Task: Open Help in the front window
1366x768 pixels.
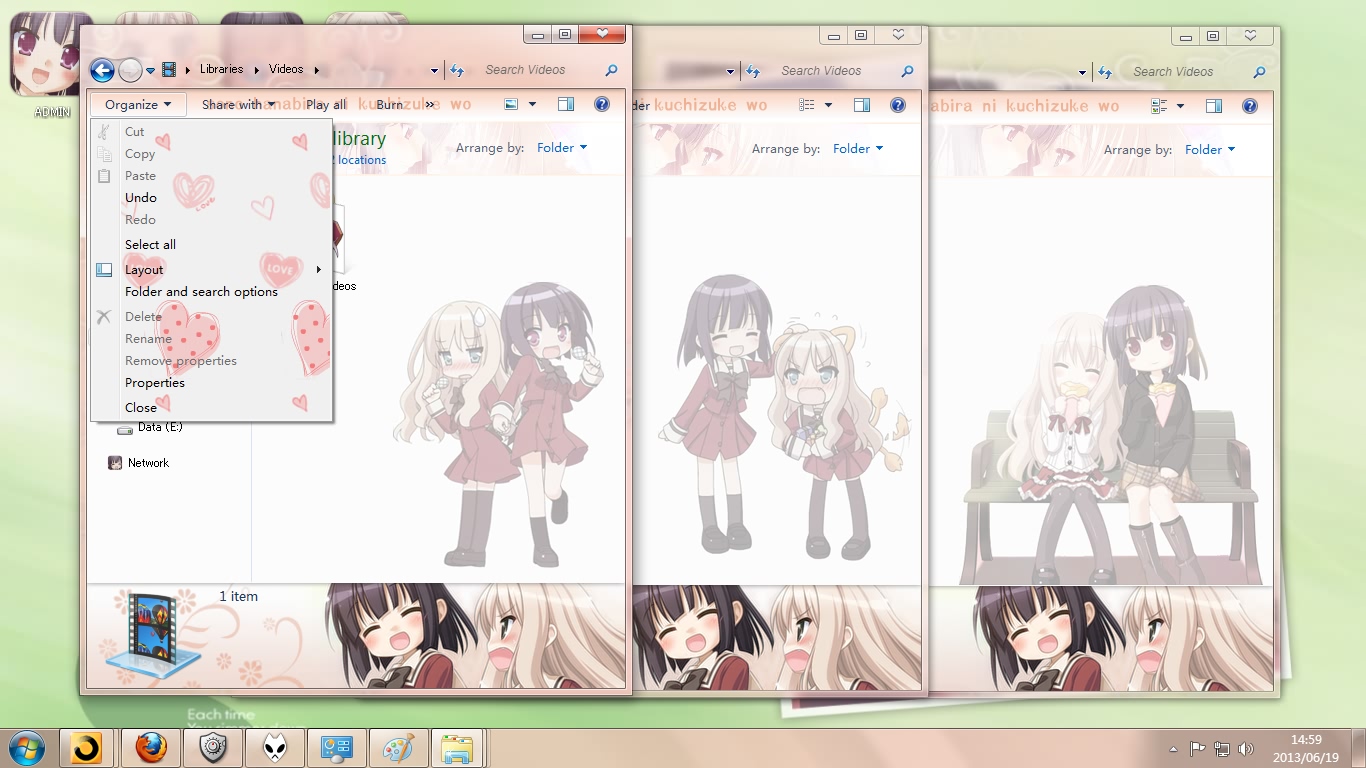Action: 602,104
